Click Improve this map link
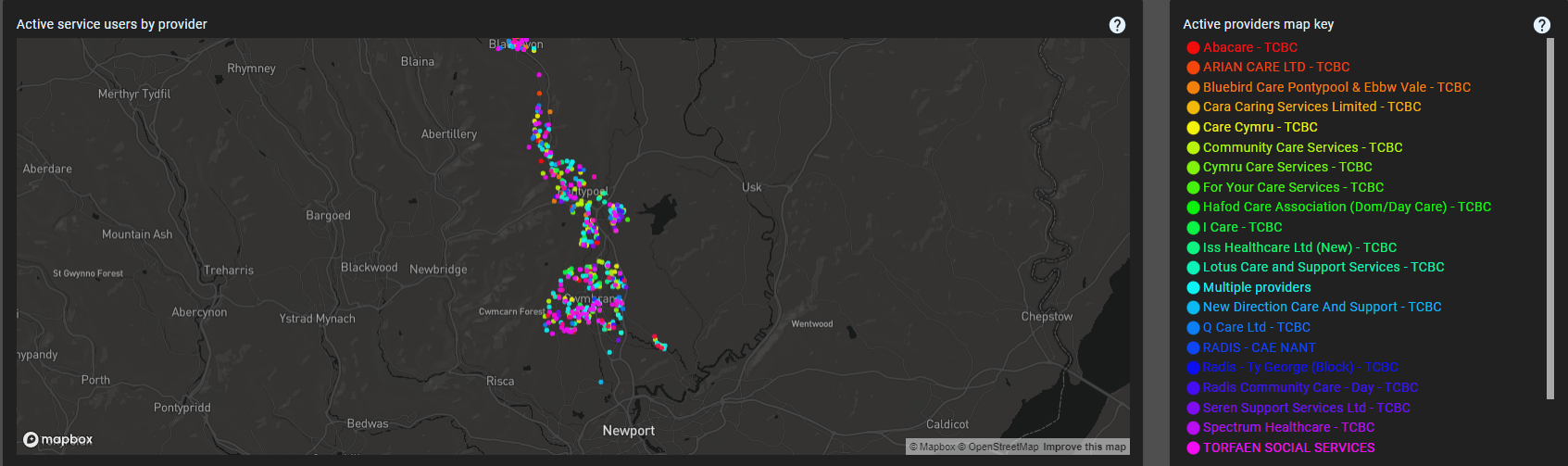 point(1084,447)
